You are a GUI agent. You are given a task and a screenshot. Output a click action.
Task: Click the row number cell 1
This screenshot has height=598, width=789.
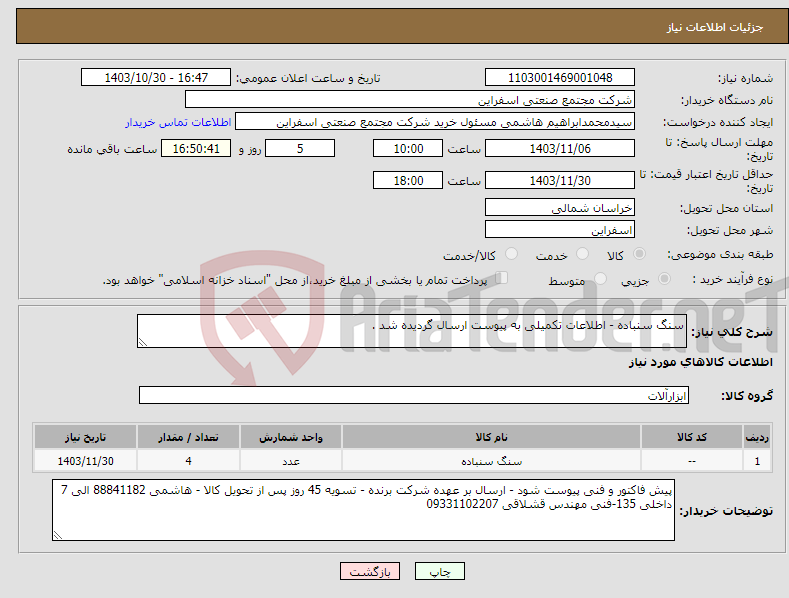point(757,461)
